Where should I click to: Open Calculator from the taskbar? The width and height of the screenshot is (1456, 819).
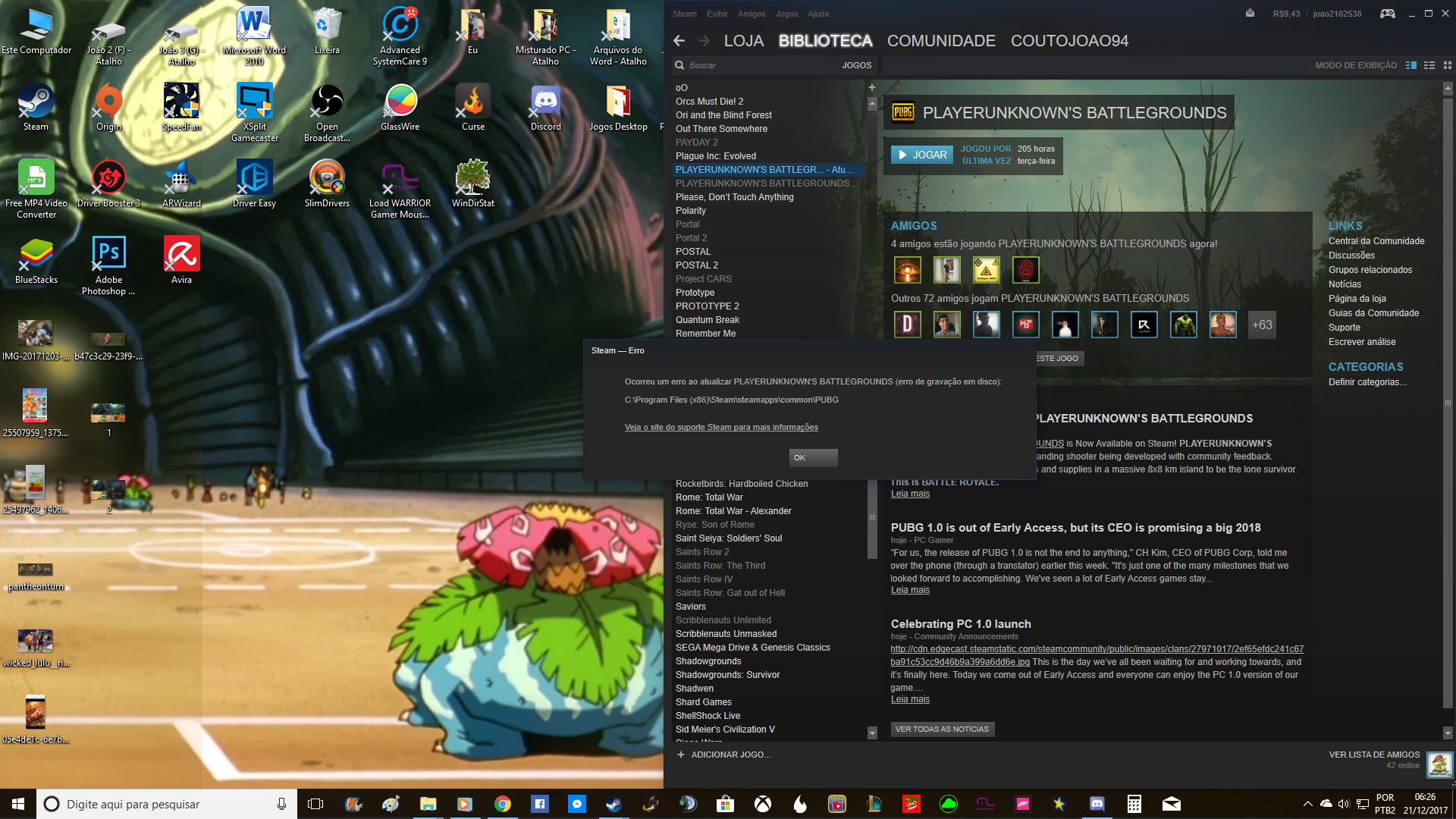pos(1134,804)
